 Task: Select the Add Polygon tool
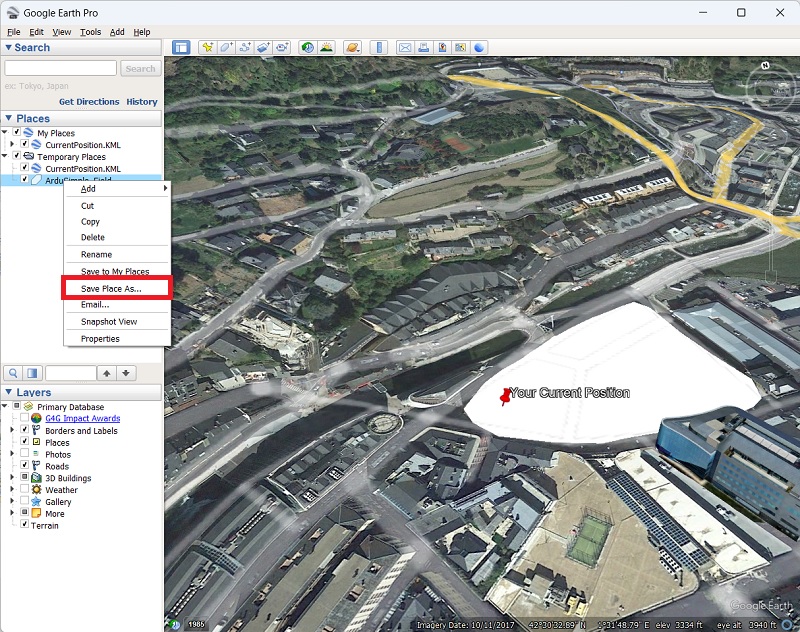point(226,47)
